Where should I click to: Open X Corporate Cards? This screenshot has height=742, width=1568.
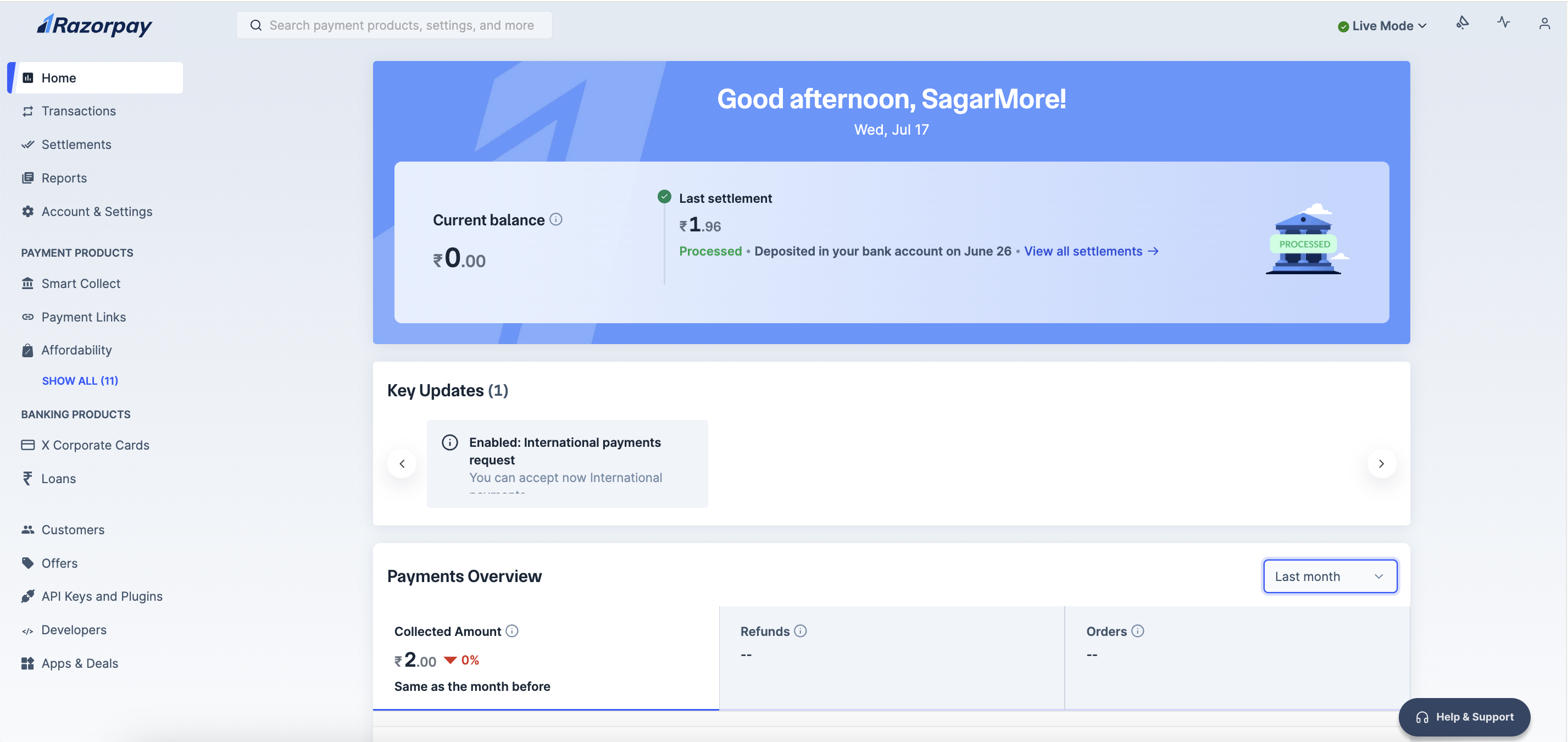pyautogui.click(x=95, y=445)
